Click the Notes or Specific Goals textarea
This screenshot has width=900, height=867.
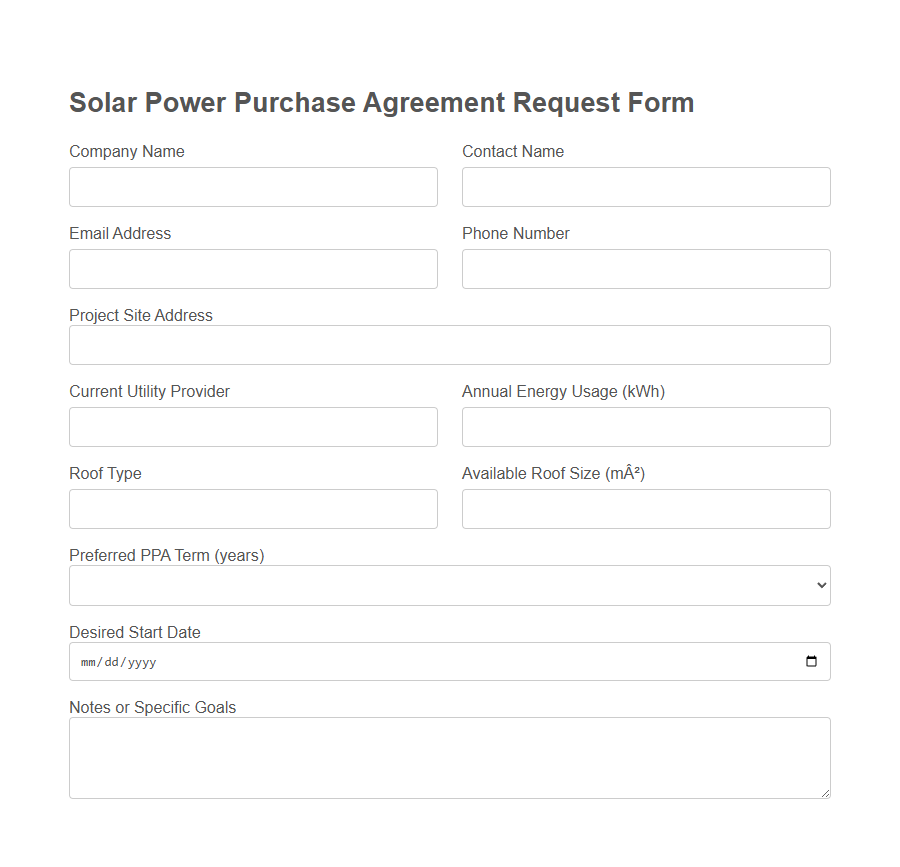tap(450, 755)
